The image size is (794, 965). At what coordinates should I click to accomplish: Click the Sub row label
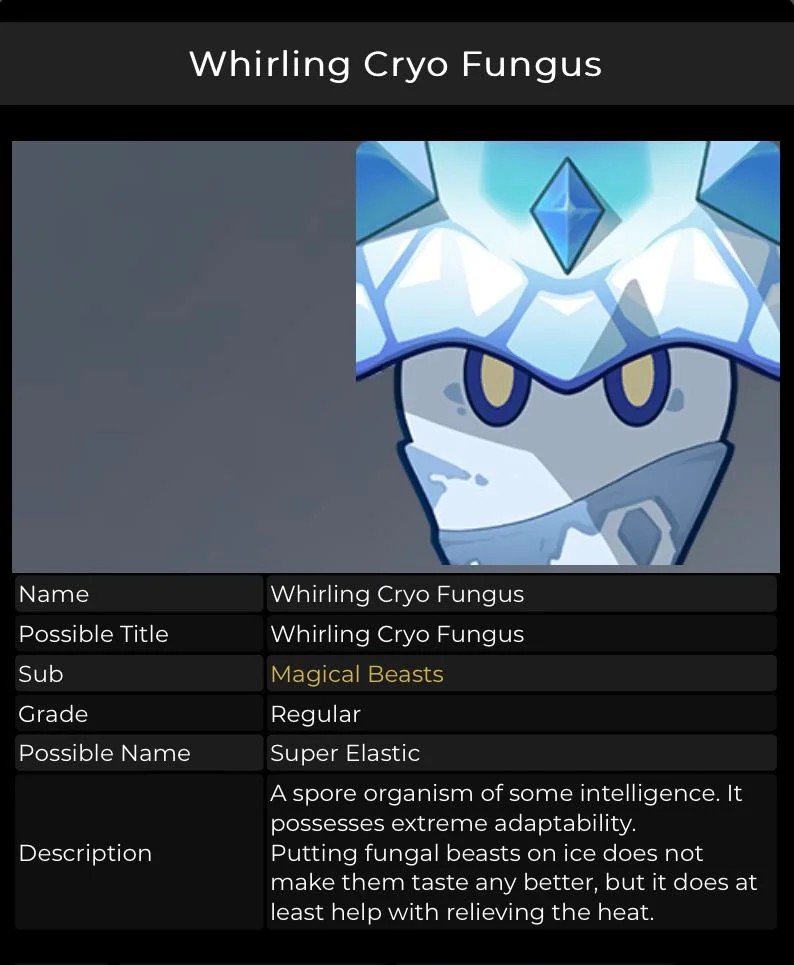point(41,674)
